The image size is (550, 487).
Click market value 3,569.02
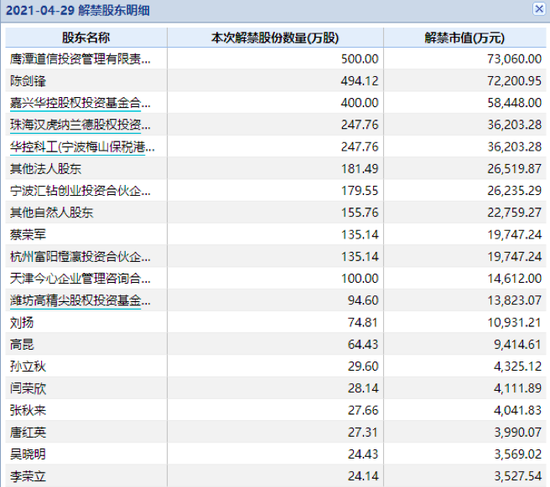point(518,454)
